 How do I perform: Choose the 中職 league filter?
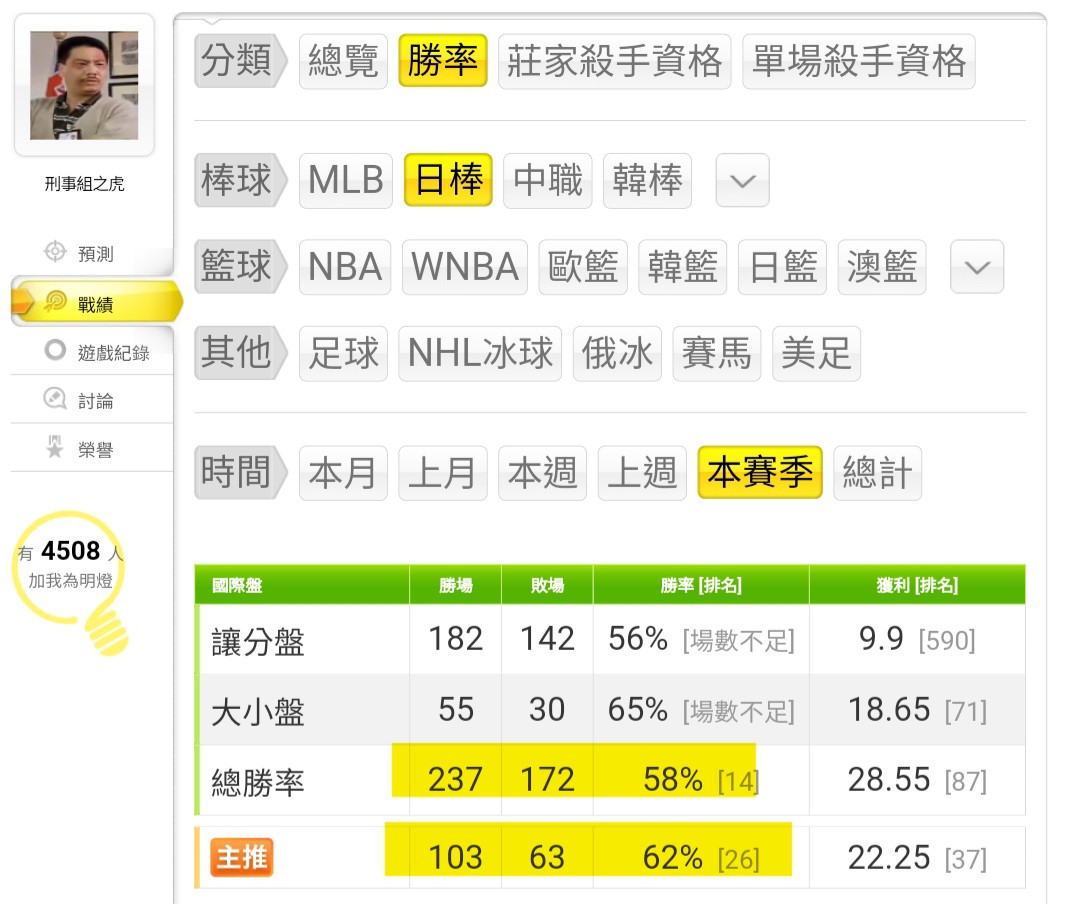pos(548,181)
